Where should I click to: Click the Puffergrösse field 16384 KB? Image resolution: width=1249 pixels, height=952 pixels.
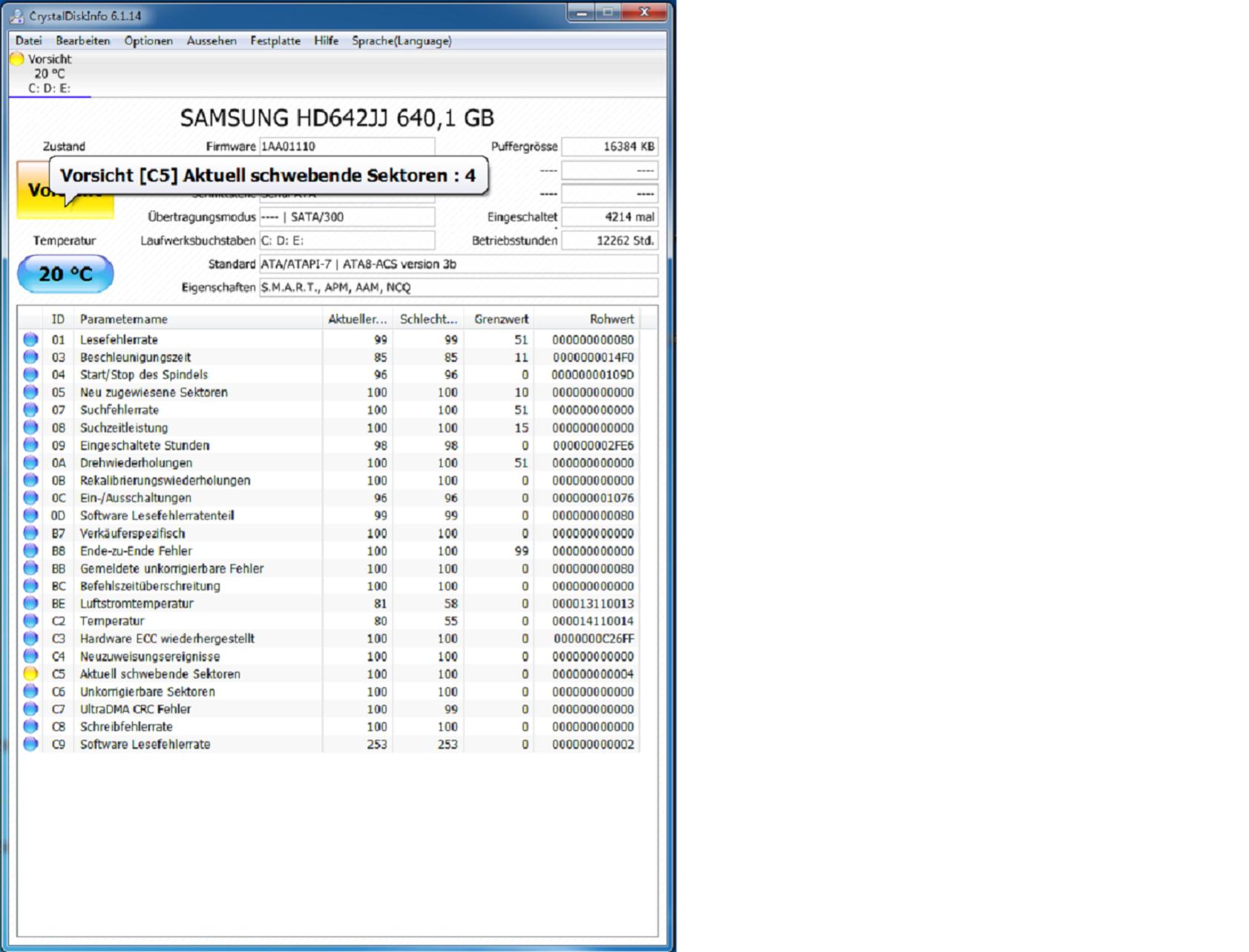609,147
